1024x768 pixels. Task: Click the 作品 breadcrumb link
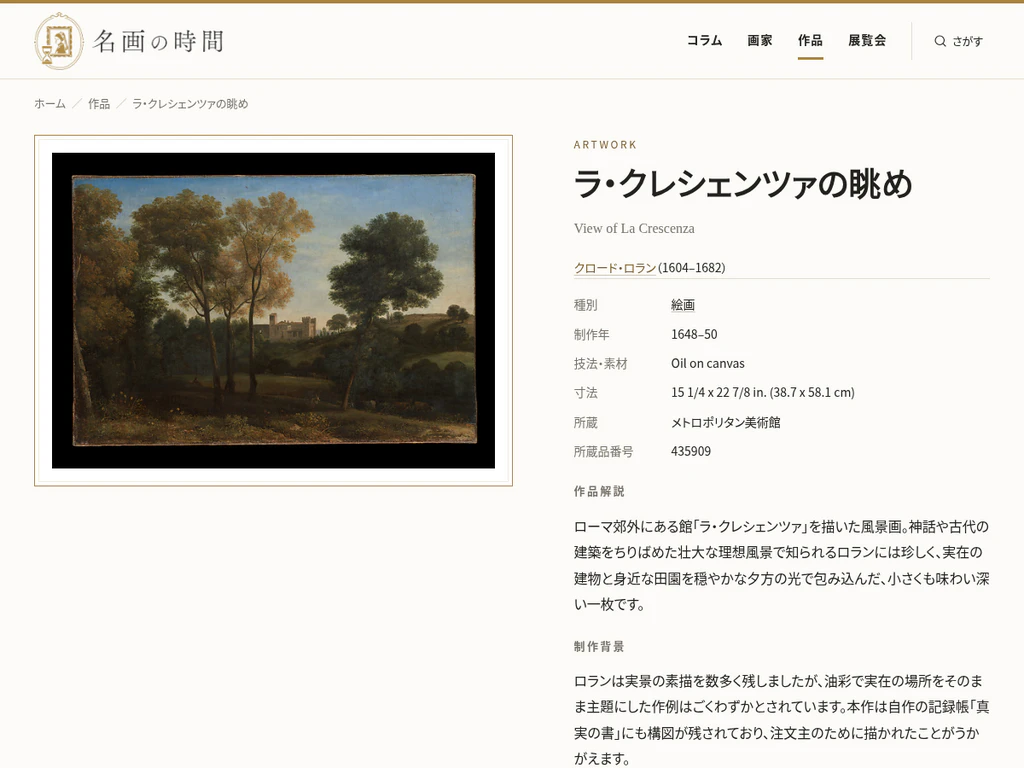pos(99,104)
